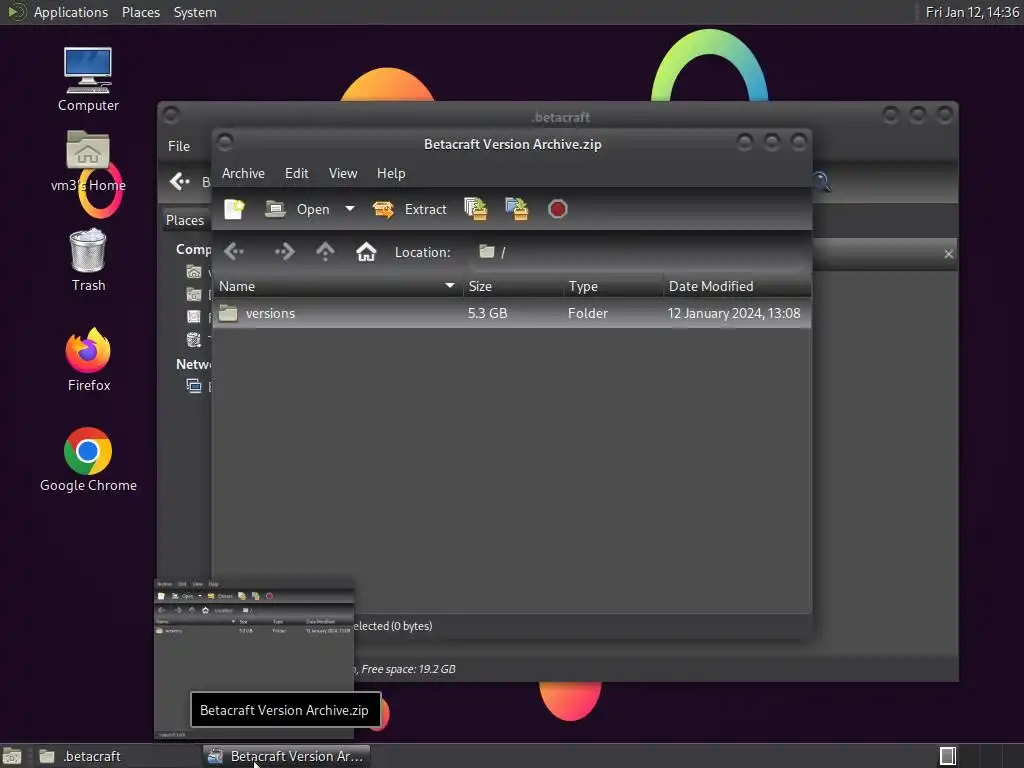Open the Trash desktop icon
Image resolution: width=1024 pixels, height=768 pixels.
[88, 260]
